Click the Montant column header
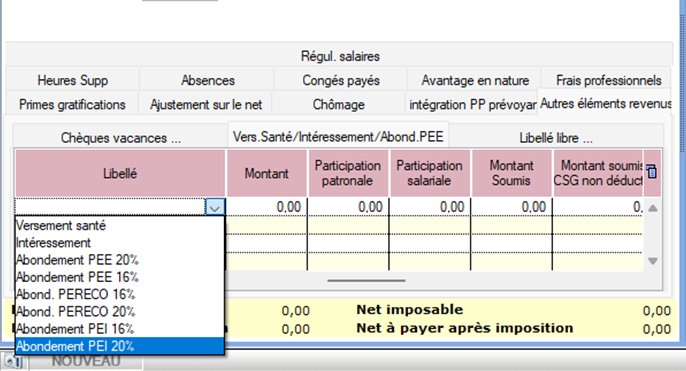Screen dimensions: 686x371 267,173
